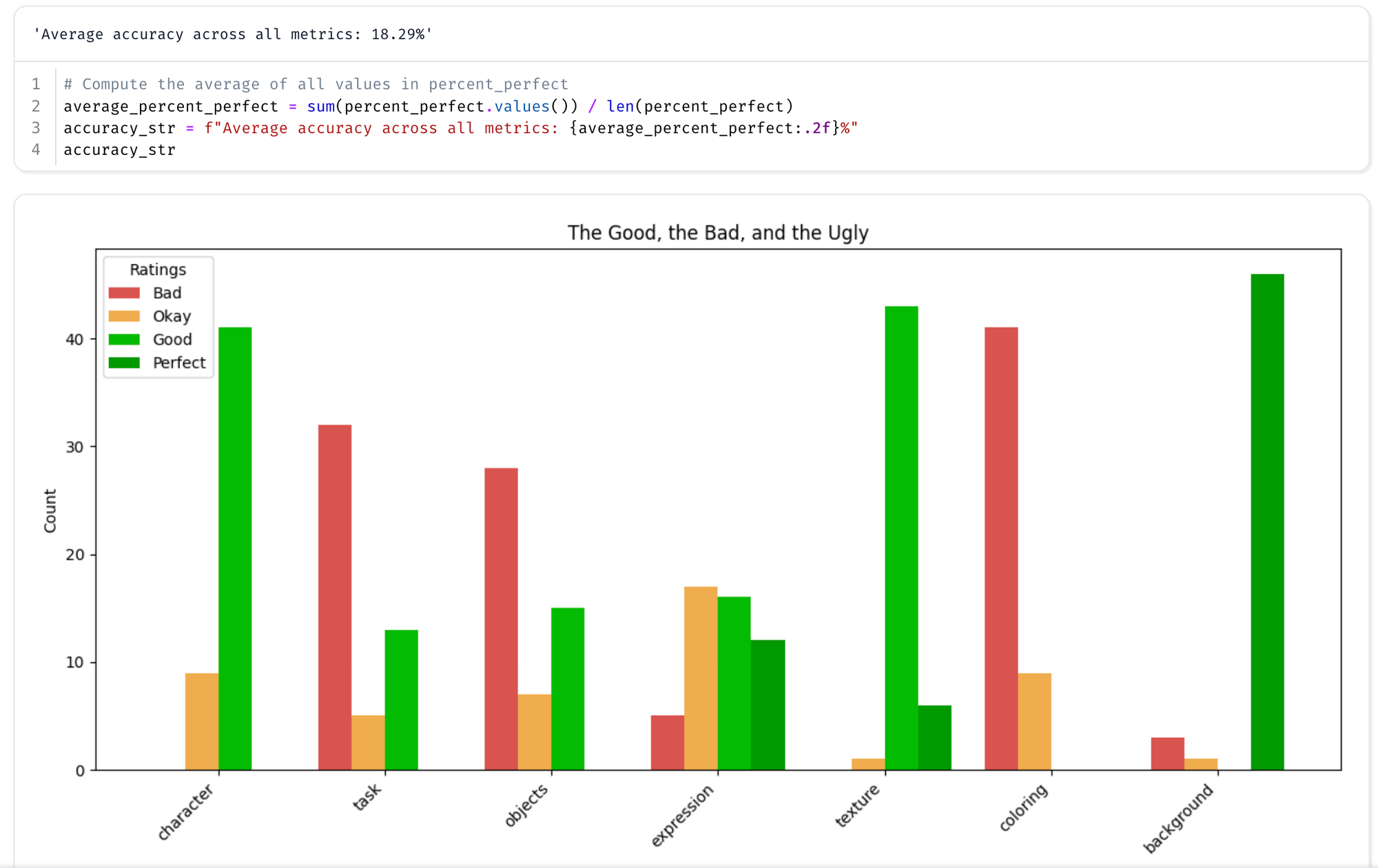Click the expression x-axis label

683,816
